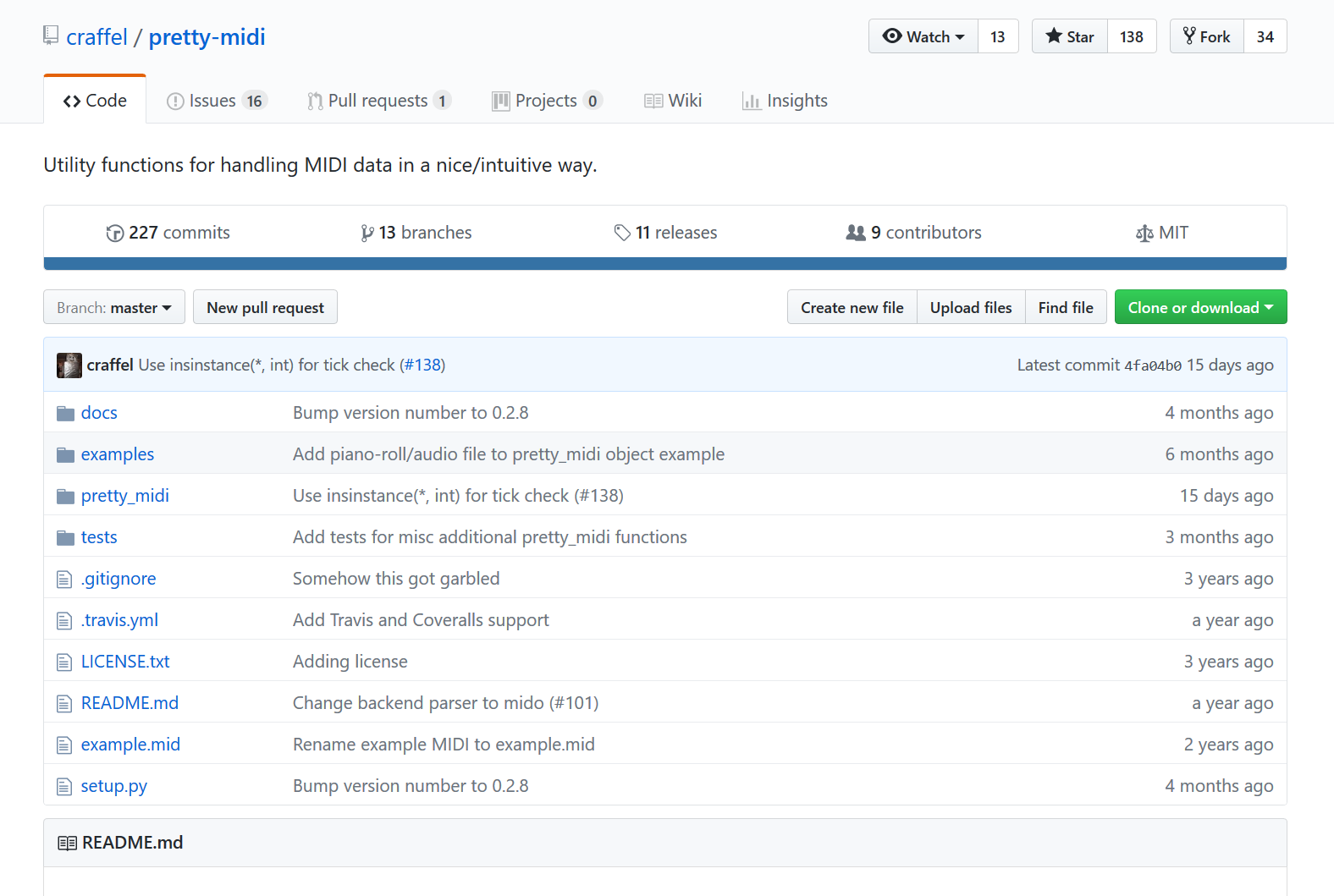Click New pull request button
The height and width of the screenshot is (896, 1334).
pyautogui.click(x=265, y=307)
